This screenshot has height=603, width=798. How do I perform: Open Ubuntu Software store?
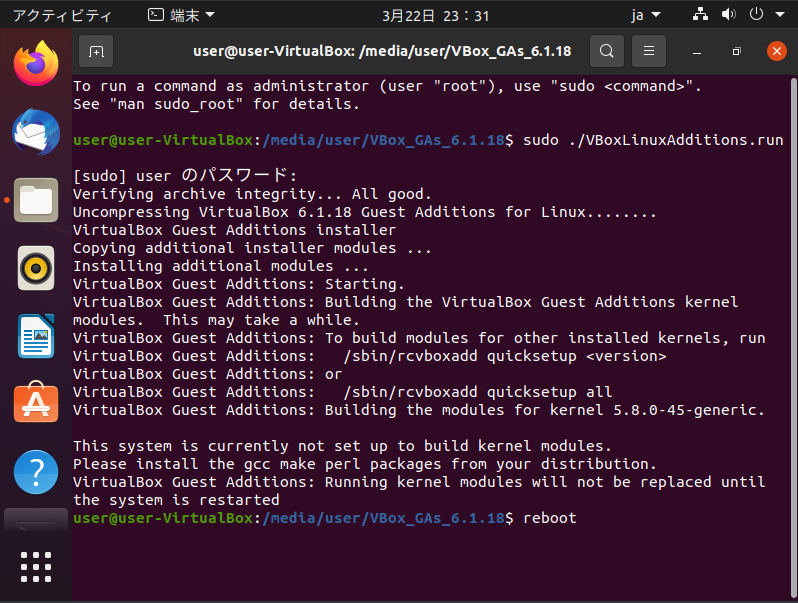36,403
